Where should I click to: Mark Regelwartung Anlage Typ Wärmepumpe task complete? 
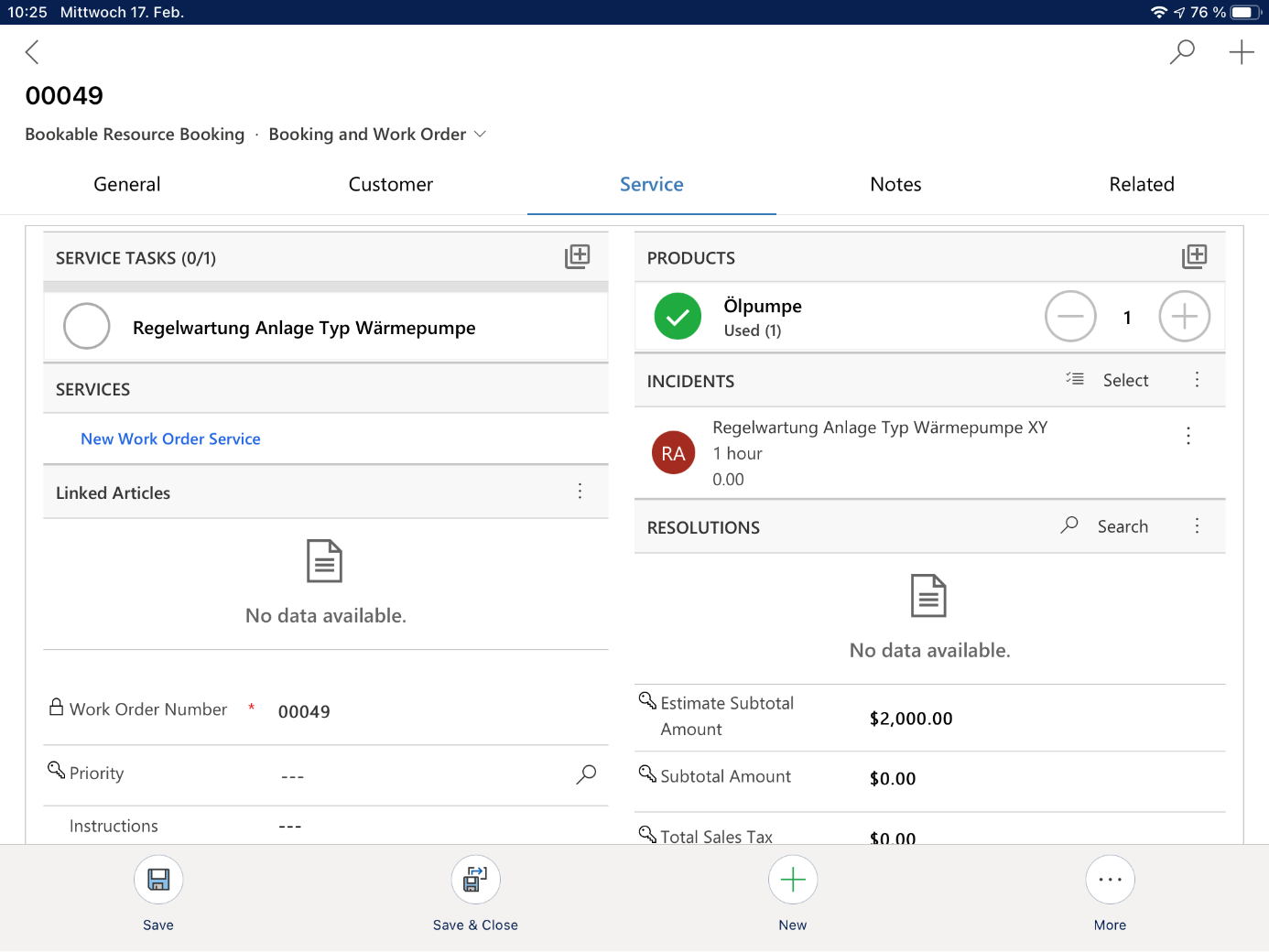86,326
